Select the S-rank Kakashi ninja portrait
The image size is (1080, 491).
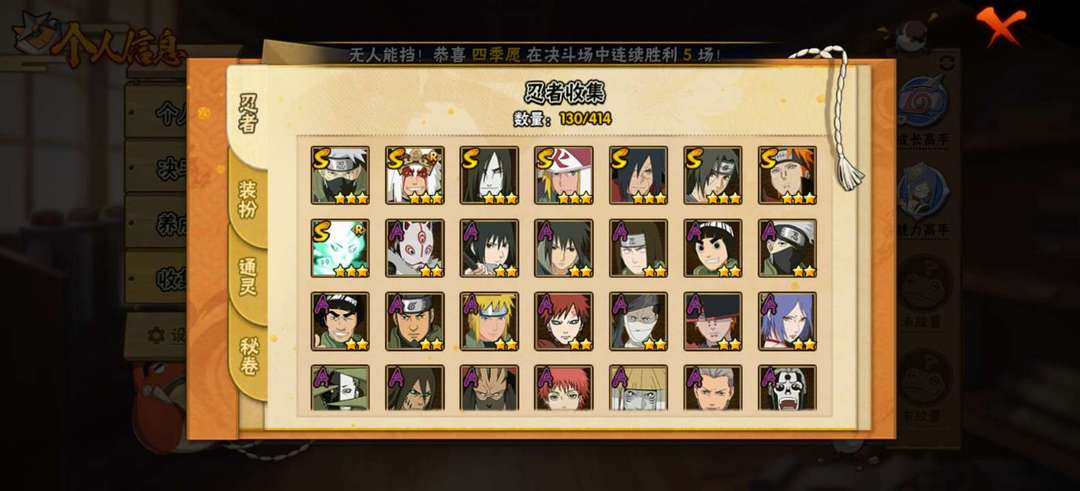tap(340, 175)
